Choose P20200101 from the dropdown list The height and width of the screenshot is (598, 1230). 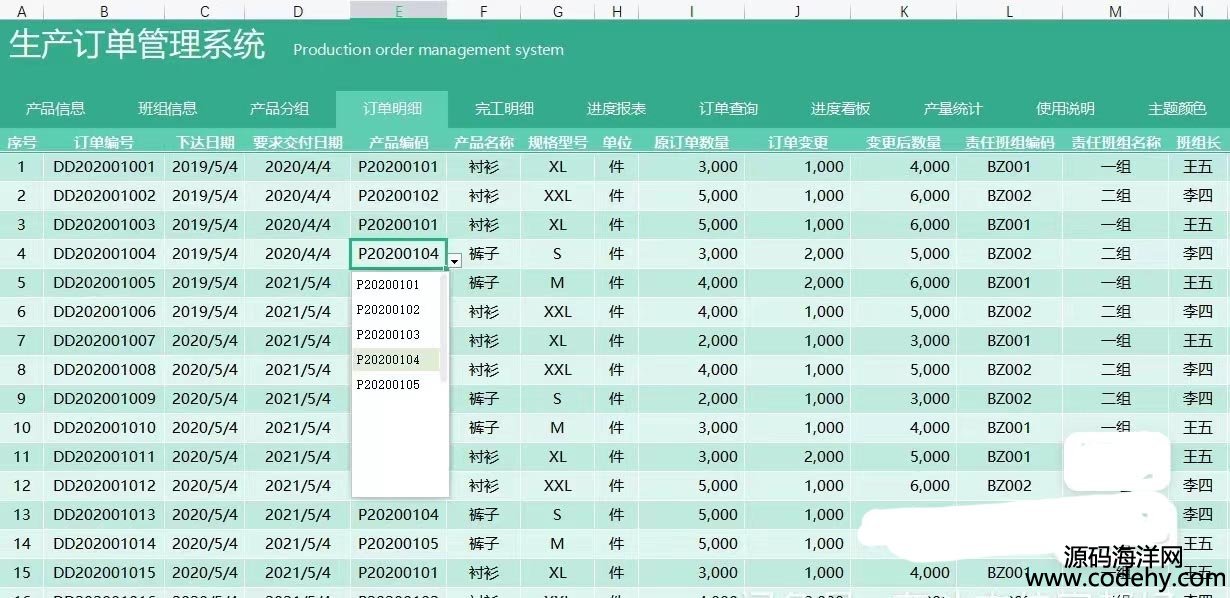tap(396, 284)
